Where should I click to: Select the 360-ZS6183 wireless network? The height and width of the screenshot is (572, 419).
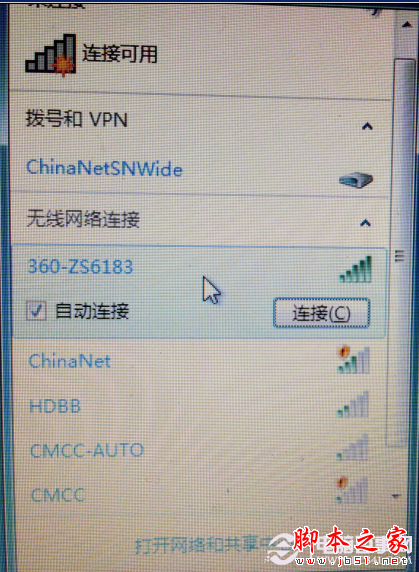coord(81,266)
